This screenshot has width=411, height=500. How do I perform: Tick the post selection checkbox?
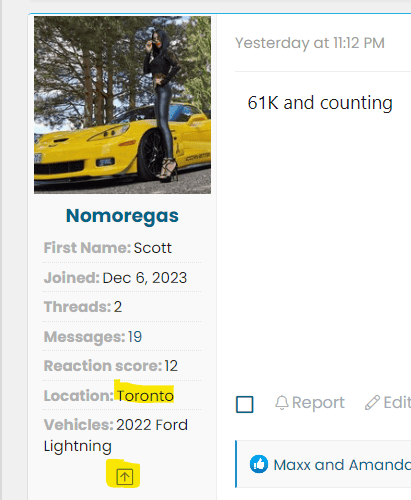[245, 404]
